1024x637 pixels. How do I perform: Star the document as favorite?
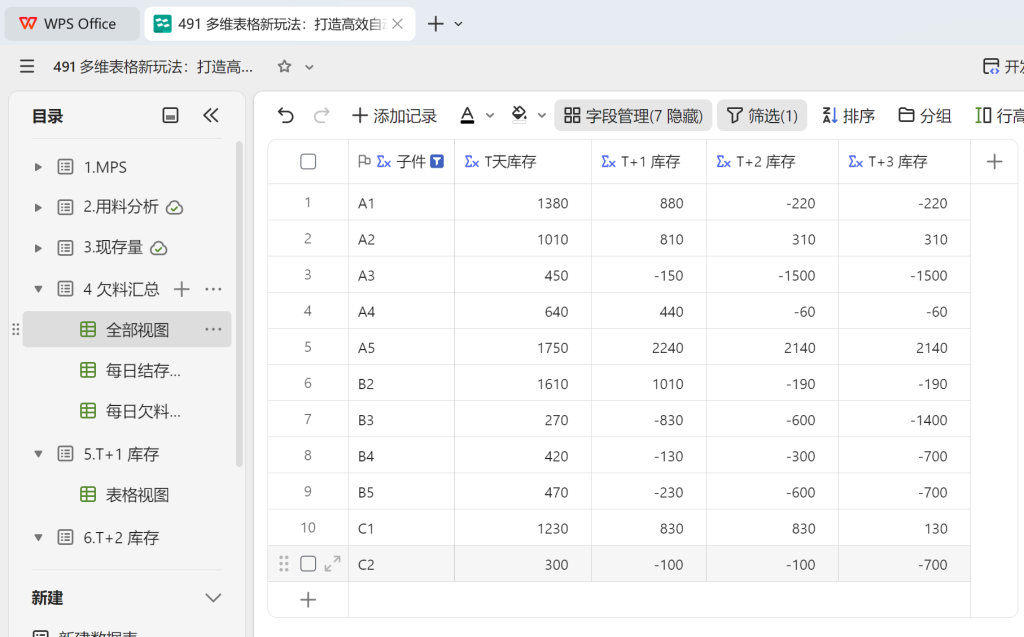[284, 66]
